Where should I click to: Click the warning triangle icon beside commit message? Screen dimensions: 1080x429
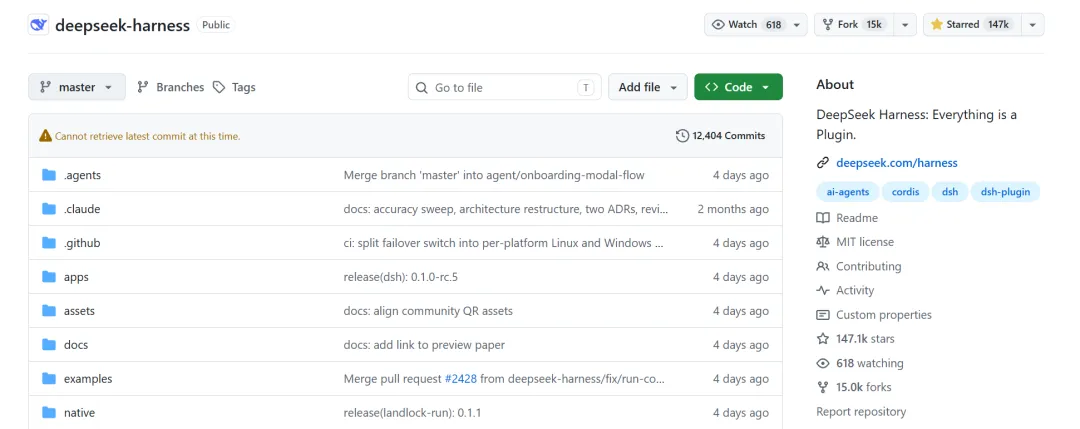click(x=45, y=136)
